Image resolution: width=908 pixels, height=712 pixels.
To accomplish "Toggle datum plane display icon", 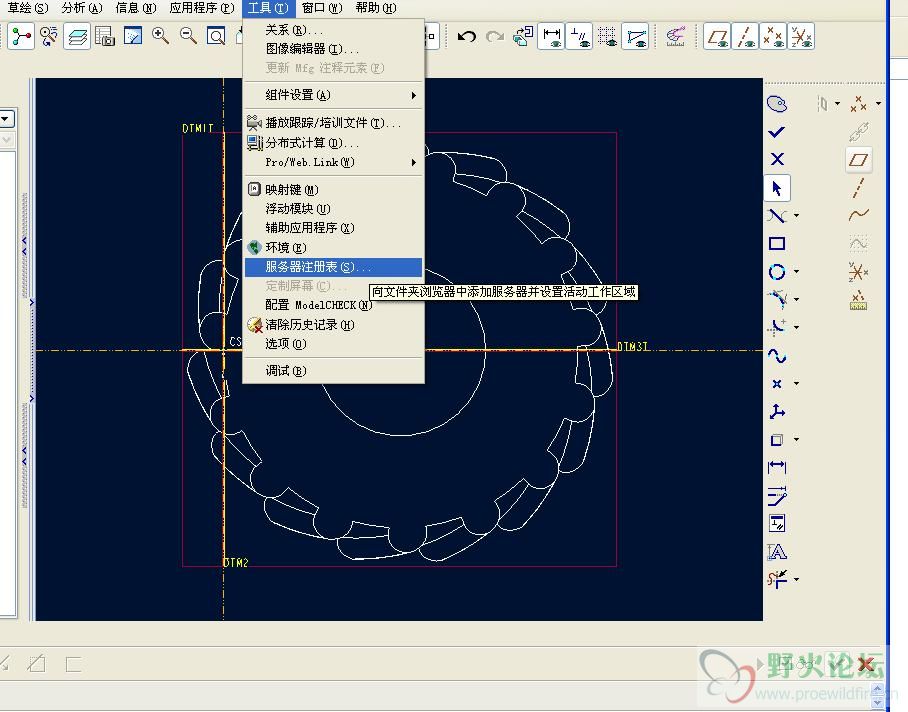I will coord(717,37).
